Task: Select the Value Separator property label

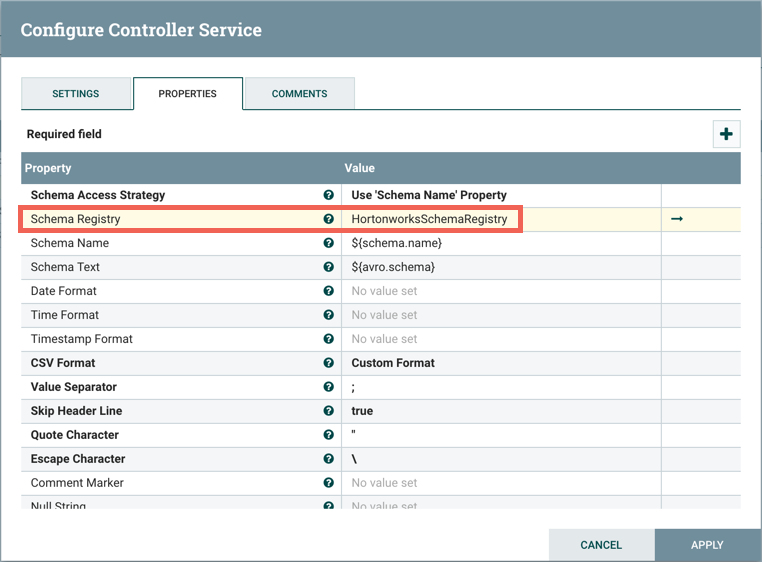Action: [x=73, y=387]
